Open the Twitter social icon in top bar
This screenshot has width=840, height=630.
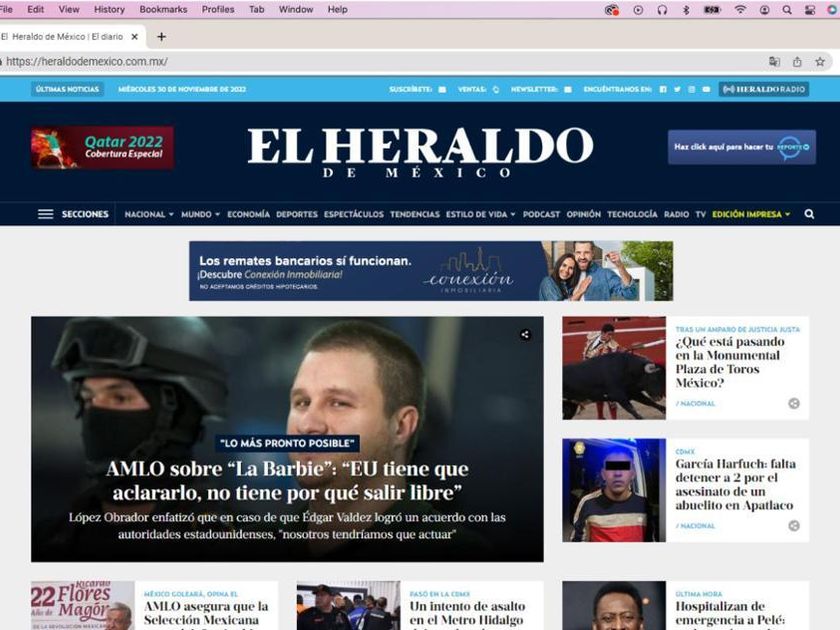[677, 89]
